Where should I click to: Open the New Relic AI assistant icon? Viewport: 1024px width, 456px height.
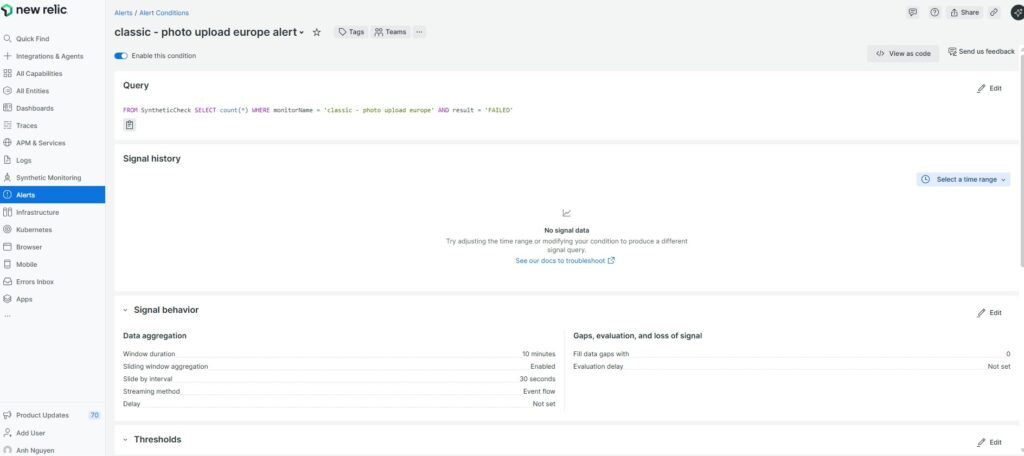1017,12
